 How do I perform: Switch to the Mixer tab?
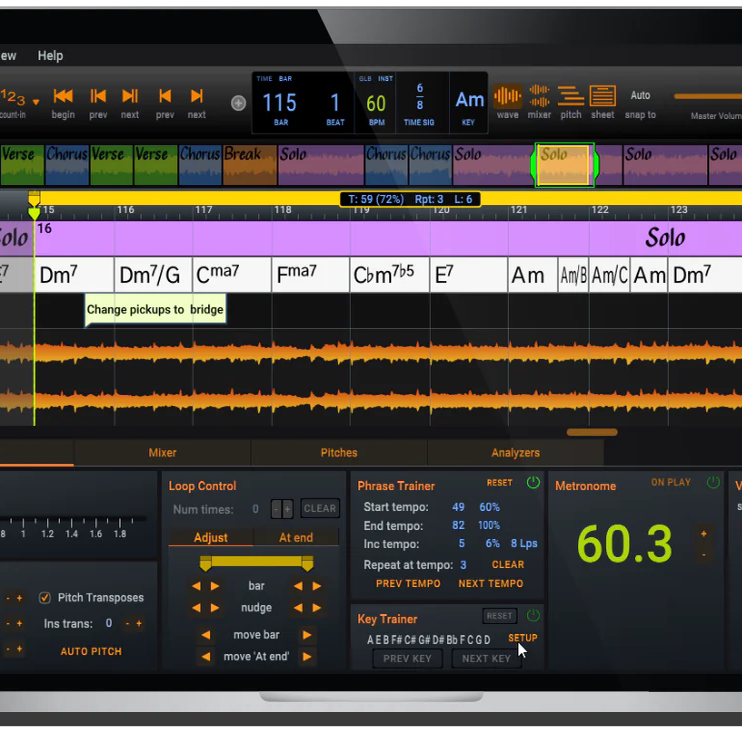click(x=162, y=452)
